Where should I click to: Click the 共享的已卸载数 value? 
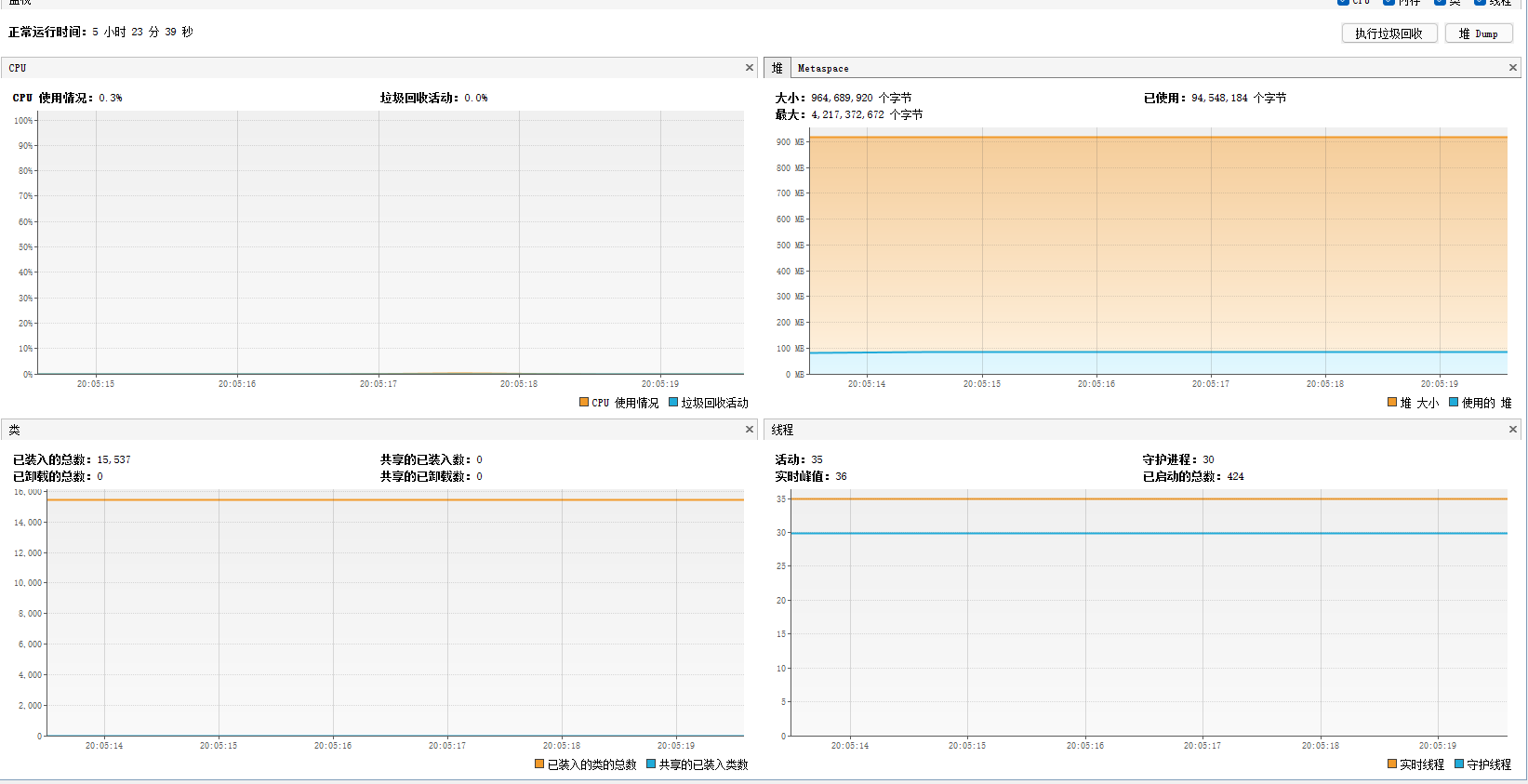(479, 476)
